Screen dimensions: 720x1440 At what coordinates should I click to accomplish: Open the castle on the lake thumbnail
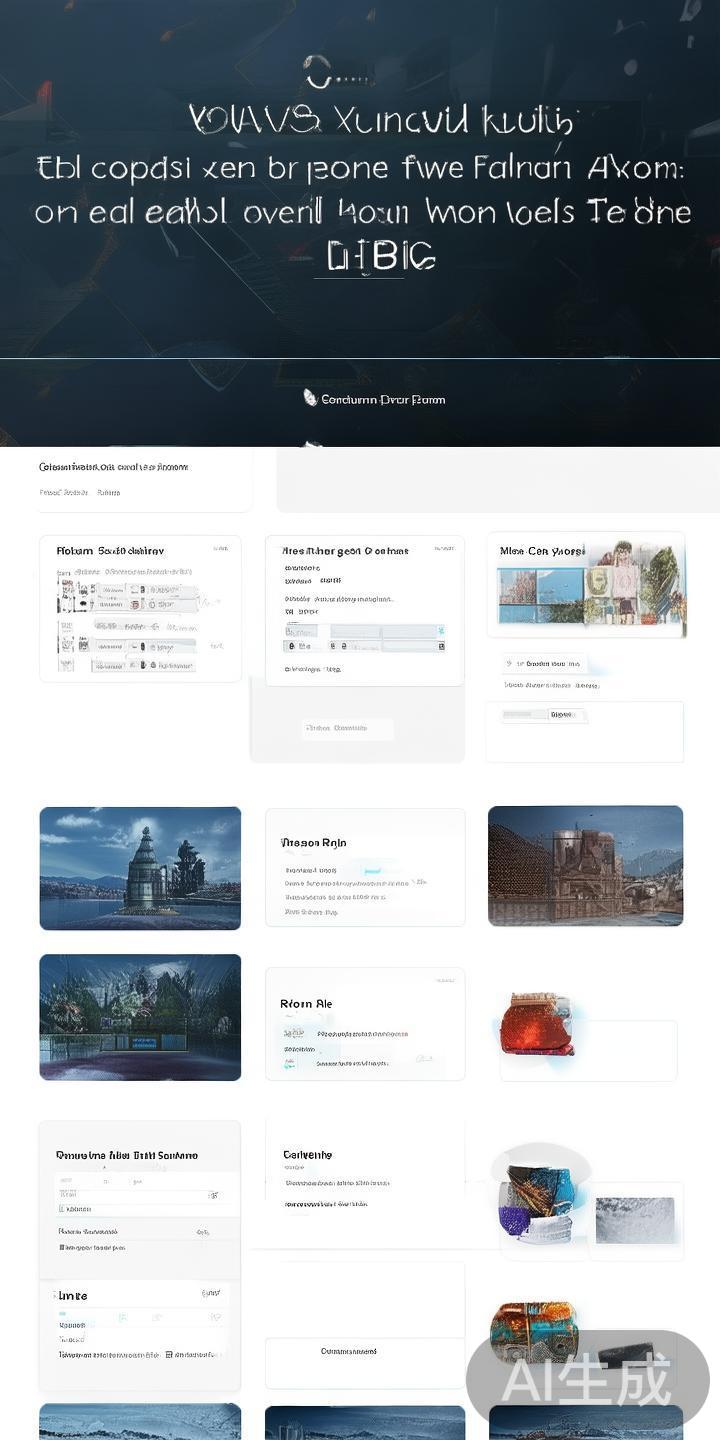coord(140,868)
